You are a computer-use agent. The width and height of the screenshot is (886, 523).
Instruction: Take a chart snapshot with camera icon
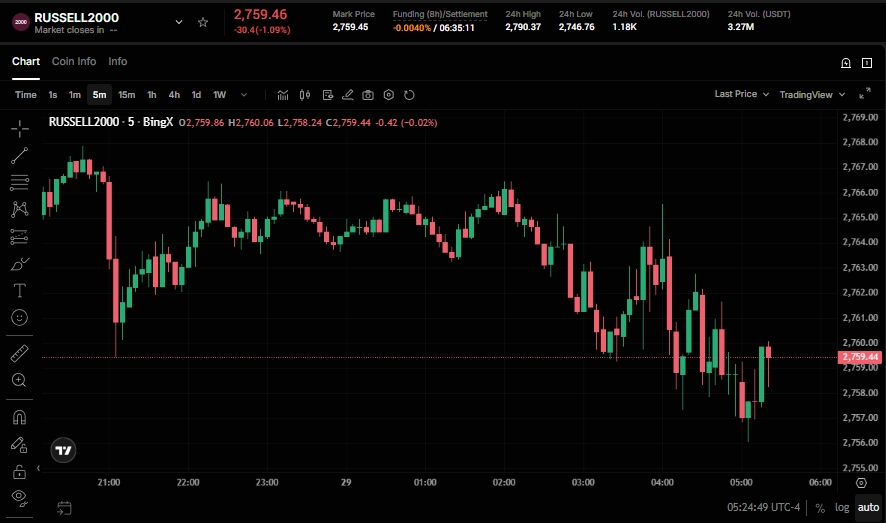tap(368, 95)
